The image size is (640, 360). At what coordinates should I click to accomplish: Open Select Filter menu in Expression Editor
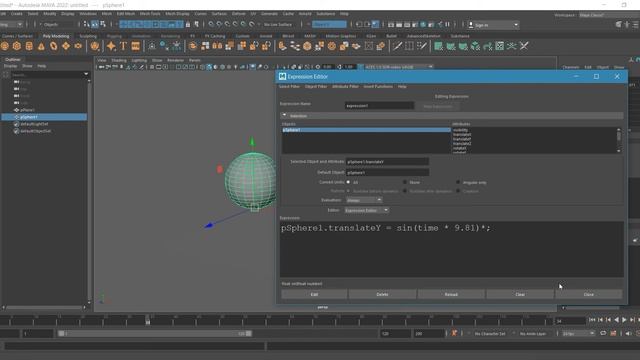click(x=289, y=87)
